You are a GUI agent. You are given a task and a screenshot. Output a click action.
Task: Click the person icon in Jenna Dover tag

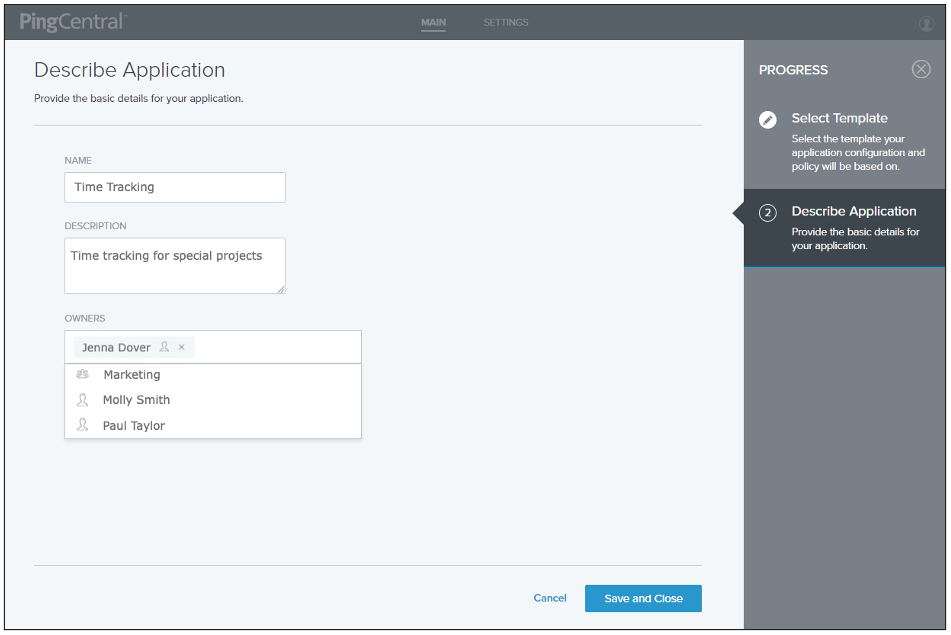click(164, 346)
